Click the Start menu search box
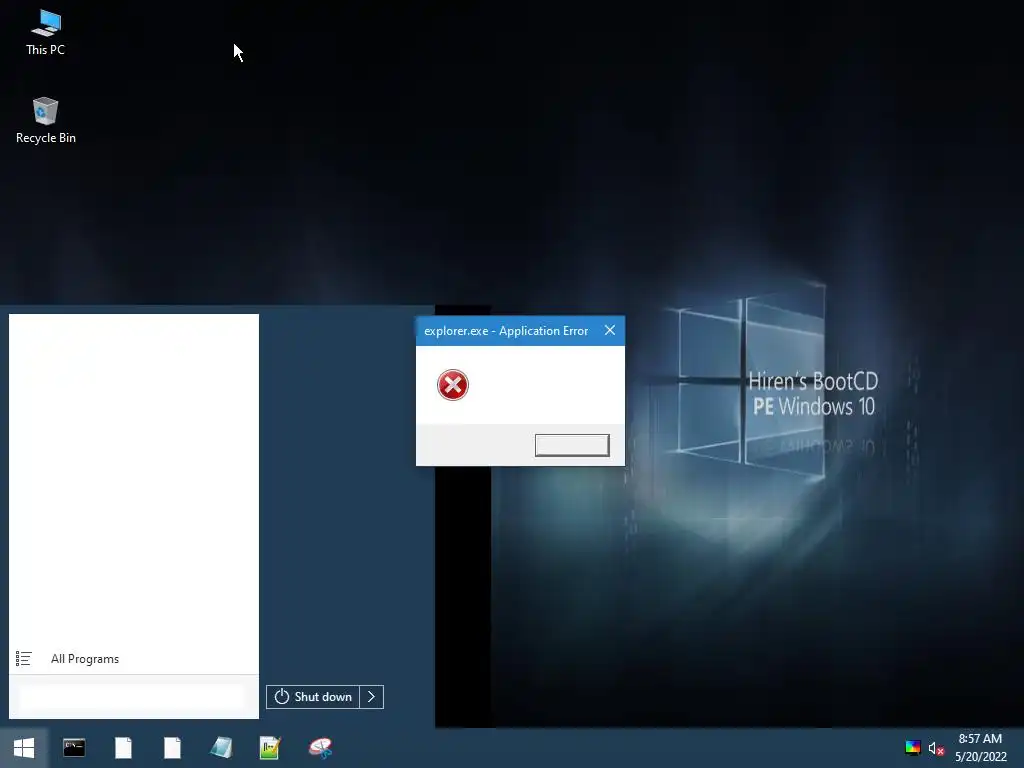This screenshot has width=1024, height=768. point(131,697)
